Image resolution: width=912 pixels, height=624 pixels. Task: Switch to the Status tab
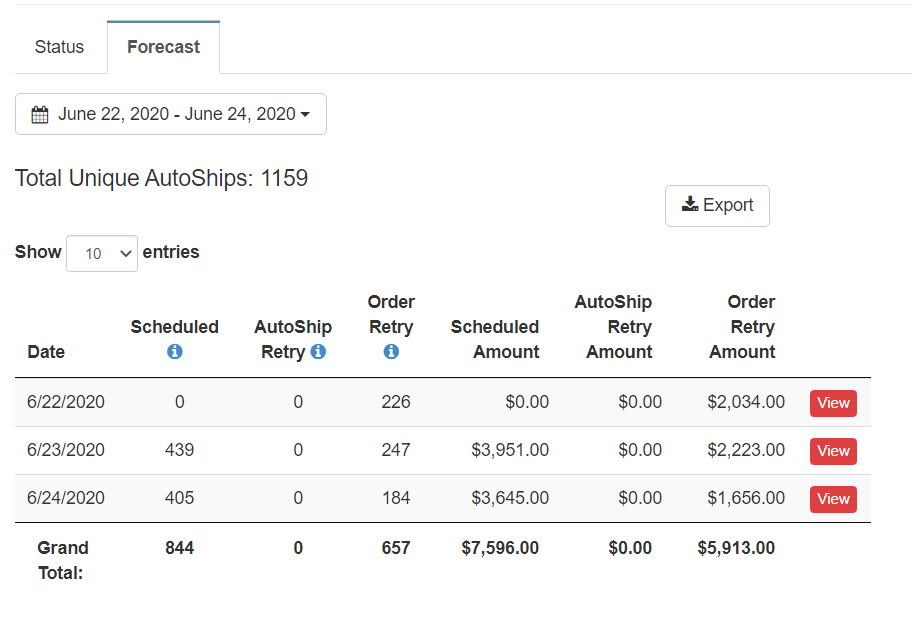click(x=60, y=47)
